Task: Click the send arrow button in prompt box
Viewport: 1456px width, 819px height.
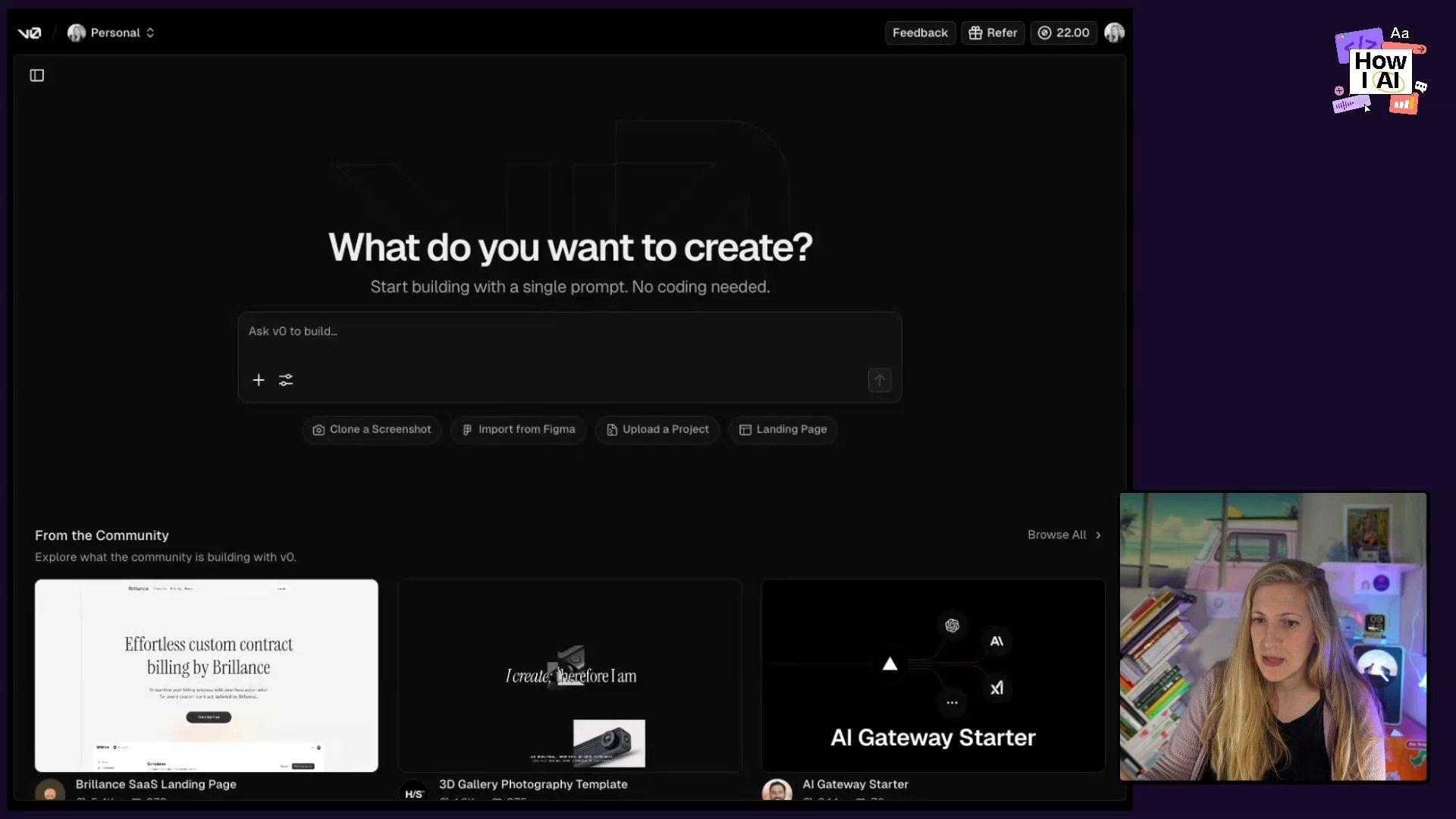Action: click(880, 380)
